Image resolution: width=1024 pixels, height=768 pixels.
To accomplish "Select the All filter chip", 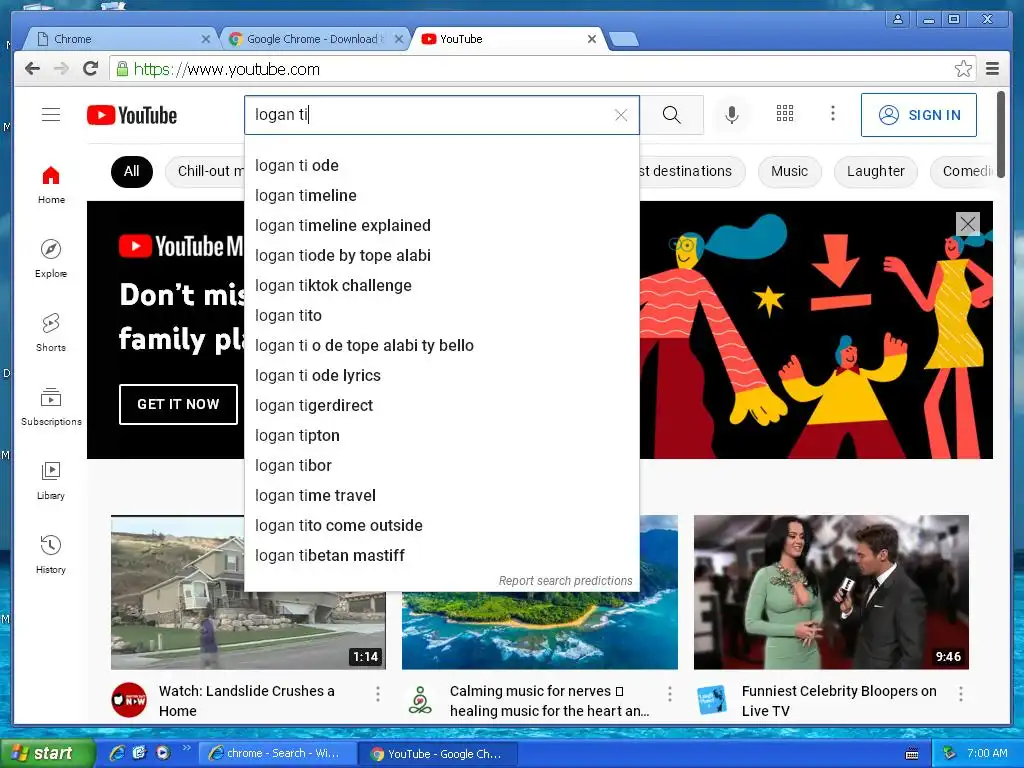I will (132, 172).
